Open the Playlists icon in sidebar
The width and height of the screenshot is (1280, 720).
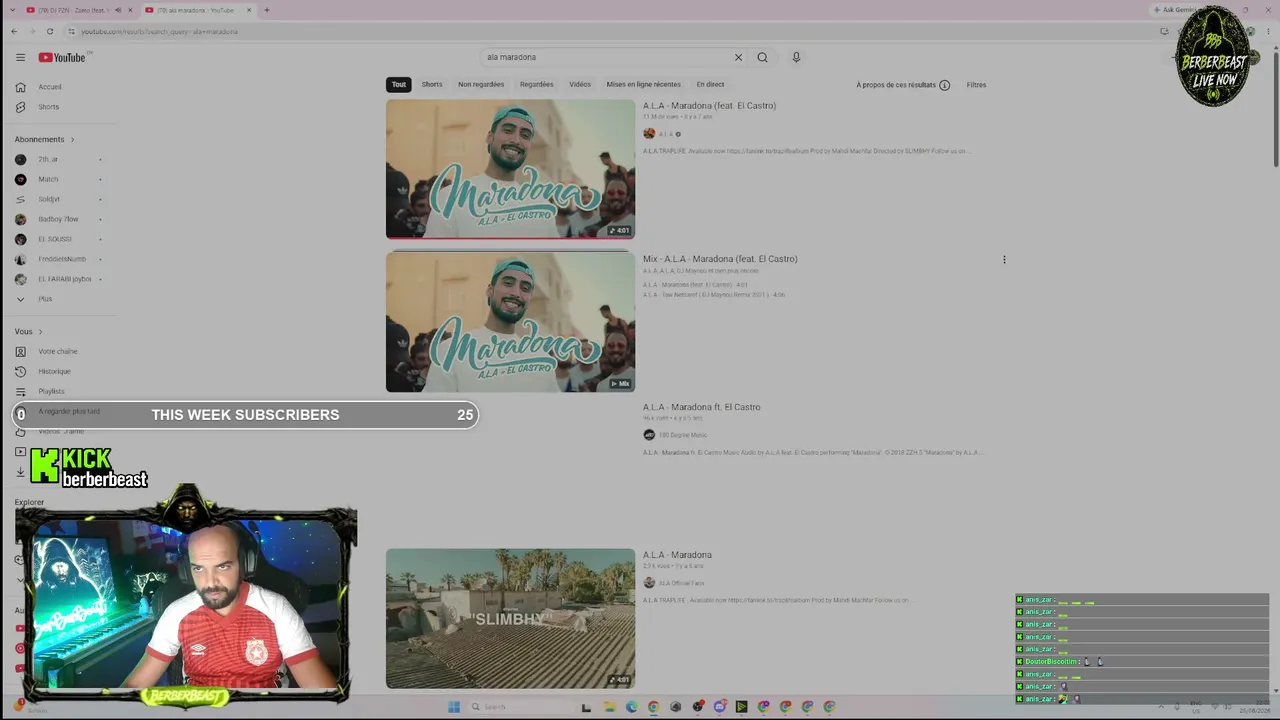(20, 392)
